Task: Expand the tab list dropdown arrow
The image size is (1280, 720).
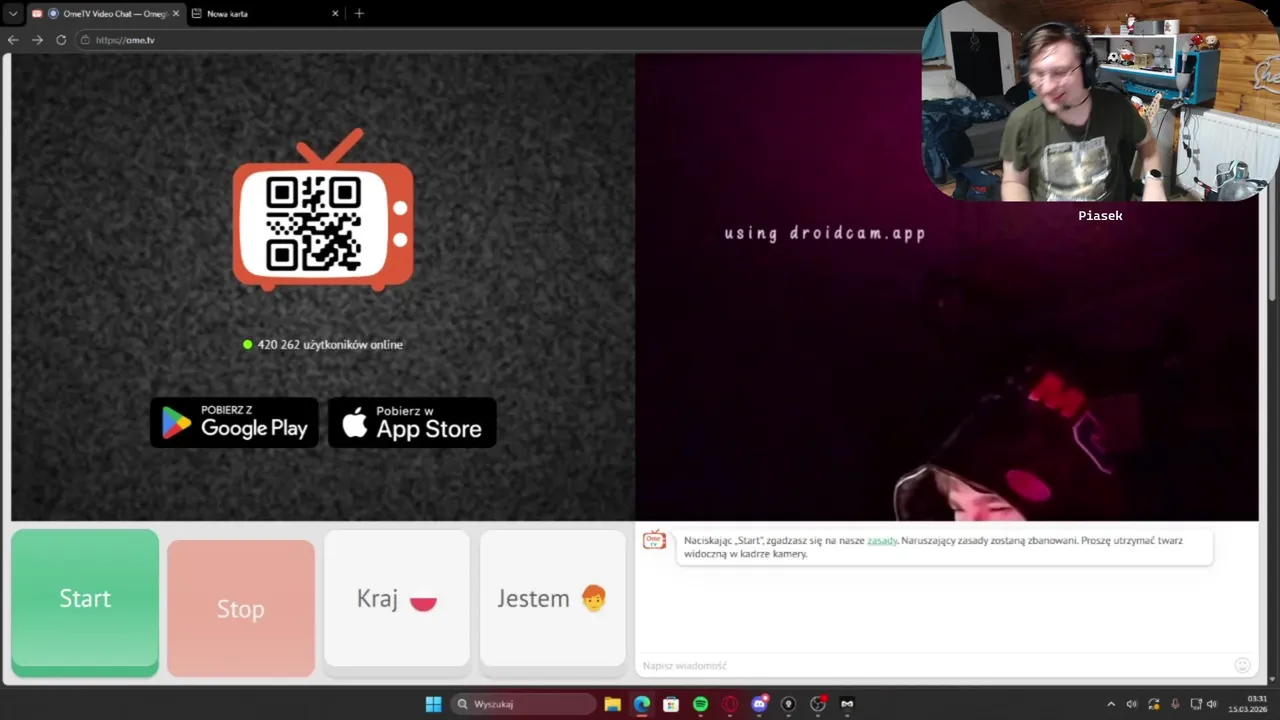Action: tap(13, 14)
